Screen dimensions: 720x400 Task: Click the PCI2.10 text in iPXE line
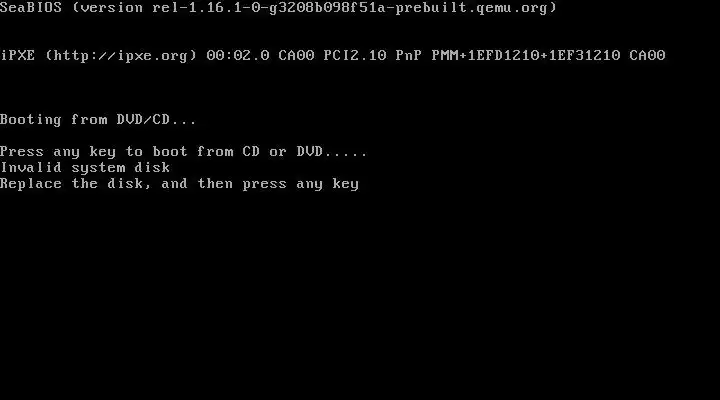pyautogui.click(x=355, y=56)
